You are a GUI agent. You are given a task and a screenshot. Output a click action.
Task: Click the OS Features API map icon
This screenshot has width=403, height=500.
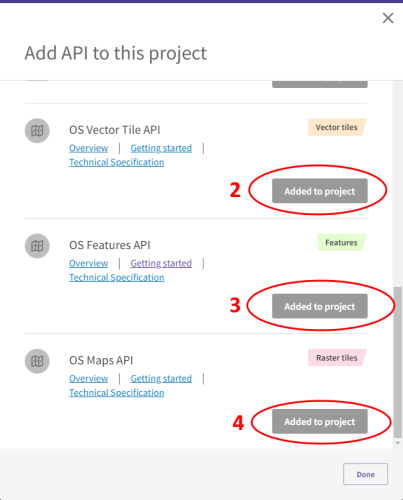click(37, 246)
